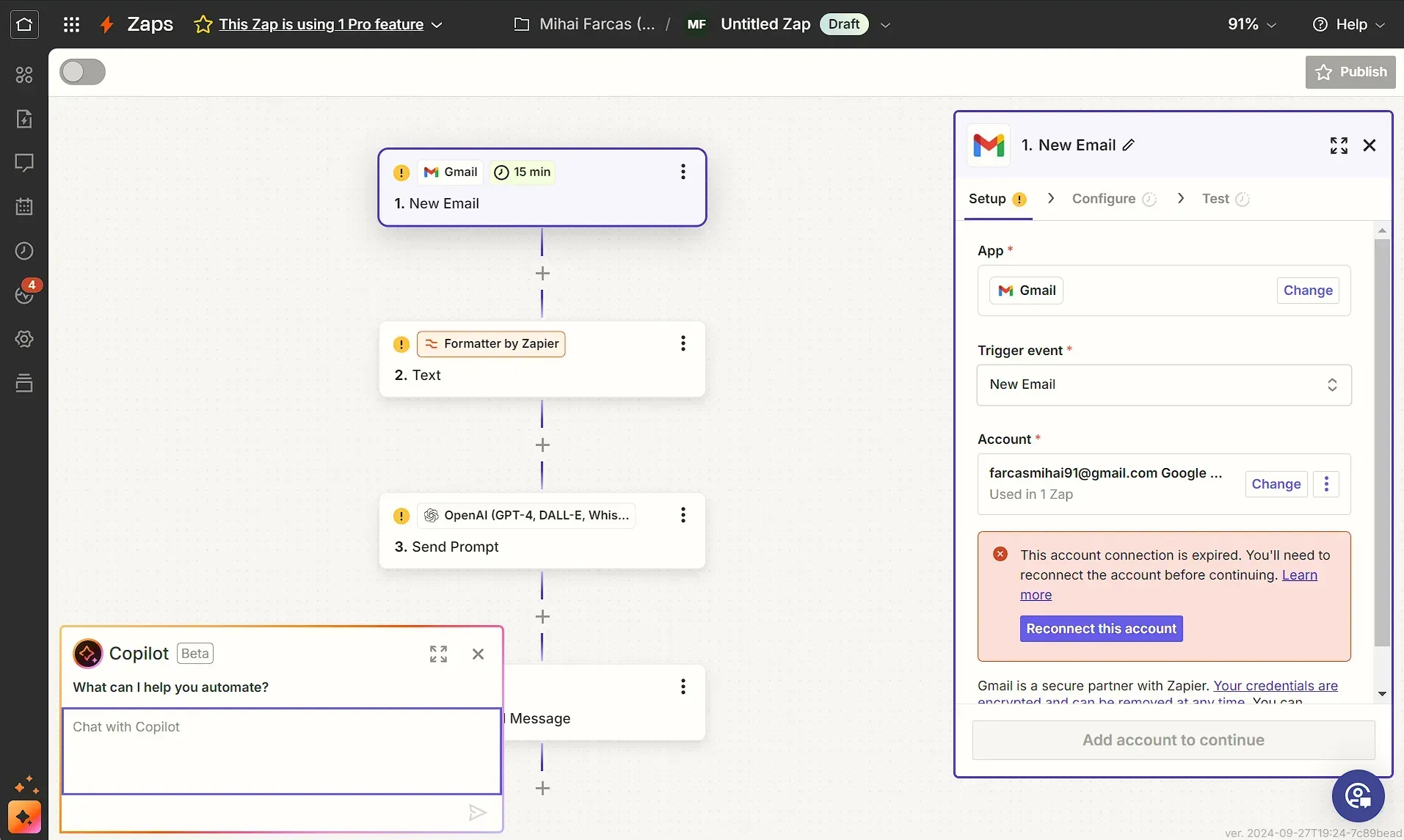This screenshot has width=1404, height=840.
Task: Open the home icon in the top-left corner
Action: [24, 24]
